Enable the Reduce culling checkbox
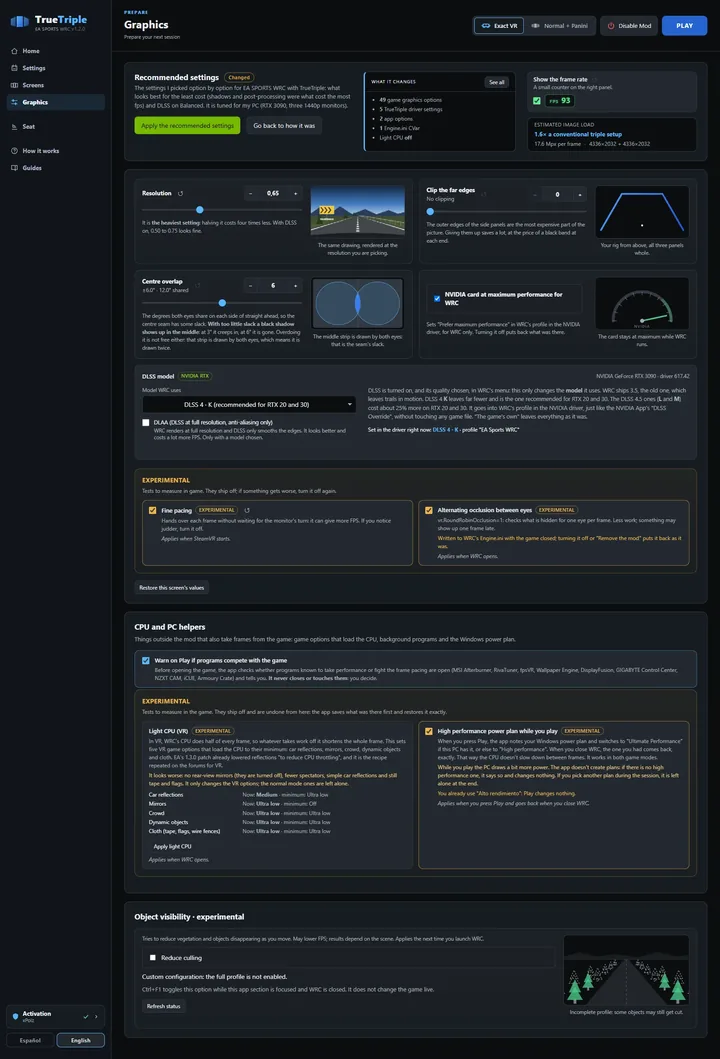Image resolution: width=720 pixels, height=1059 pixels. tap(153, 958)
